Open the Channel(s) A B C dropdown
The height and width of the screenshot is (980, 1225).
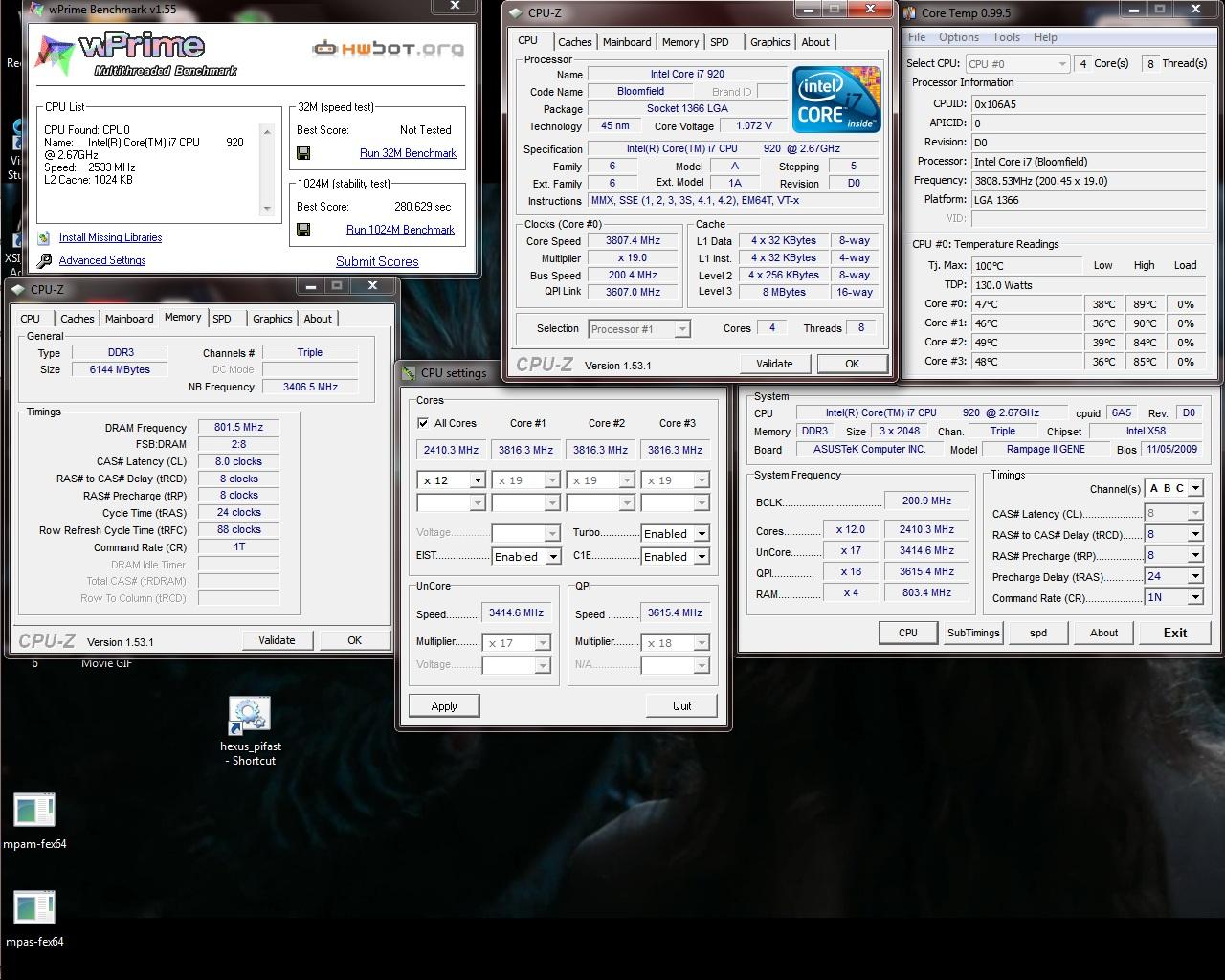click(1194, 489)
